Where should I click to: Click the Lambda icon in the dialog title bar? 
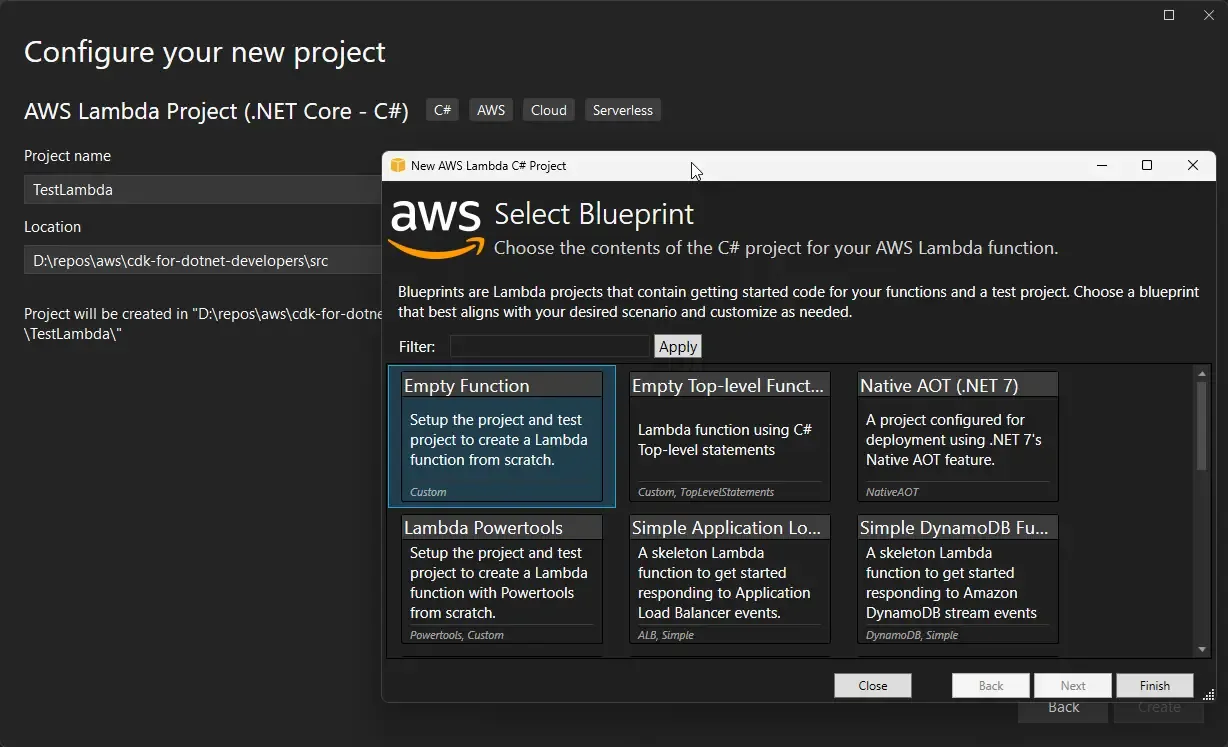coord(398,165)
